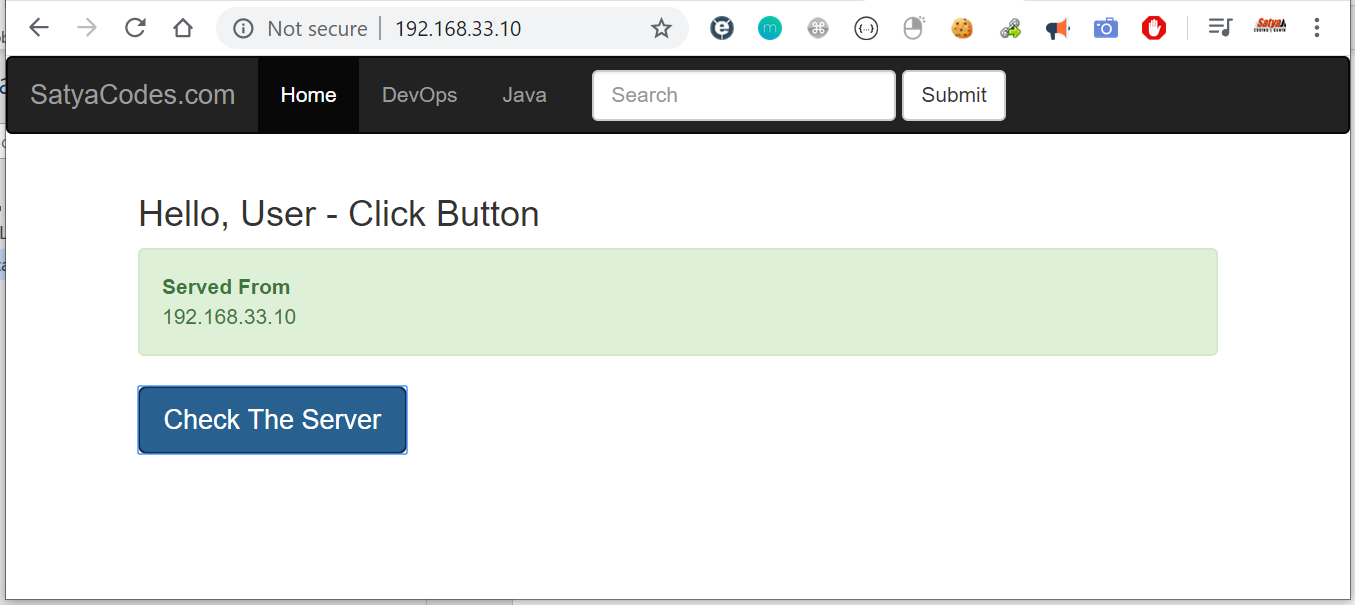This screenshot has width=1355, height=605.
Task: Click inside the Search input field
Action: 743,95
